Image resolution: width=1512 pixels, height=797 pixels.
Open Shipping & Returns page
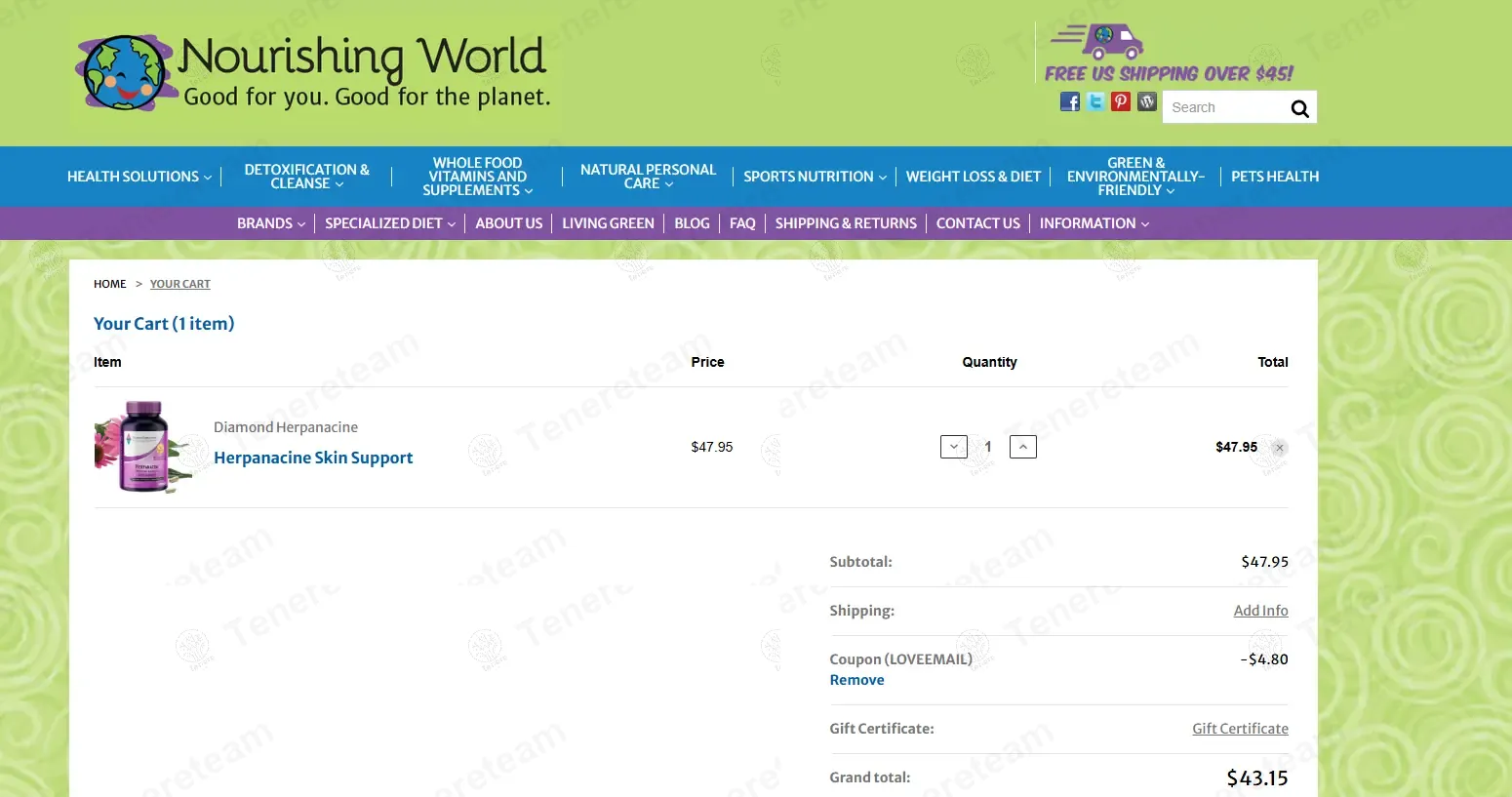[x=846, y=223]
